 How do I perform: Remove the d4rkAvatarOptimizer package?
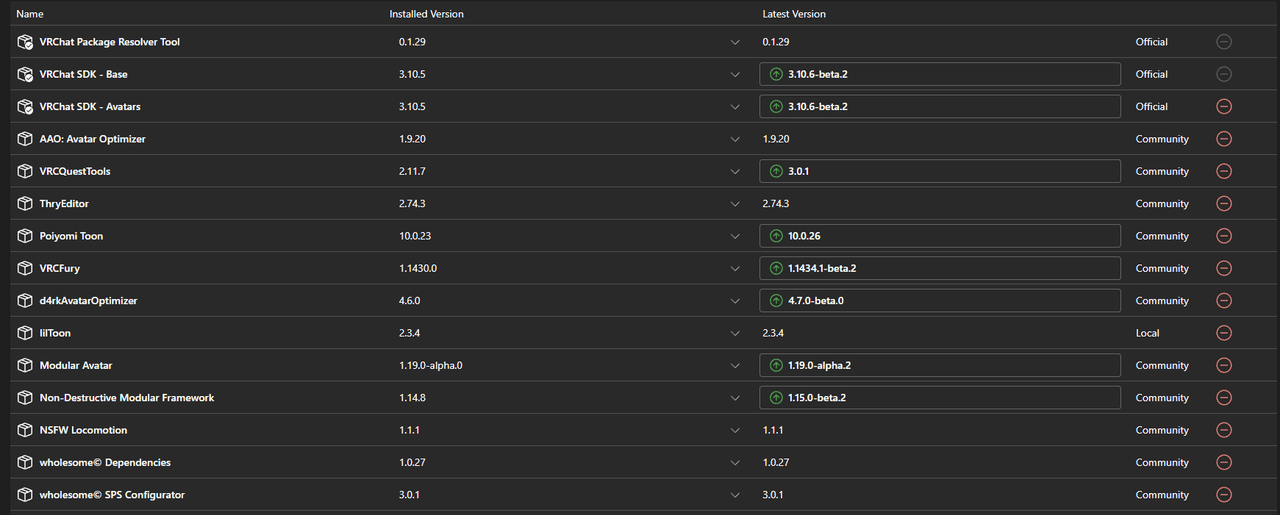coord(1223,301)
